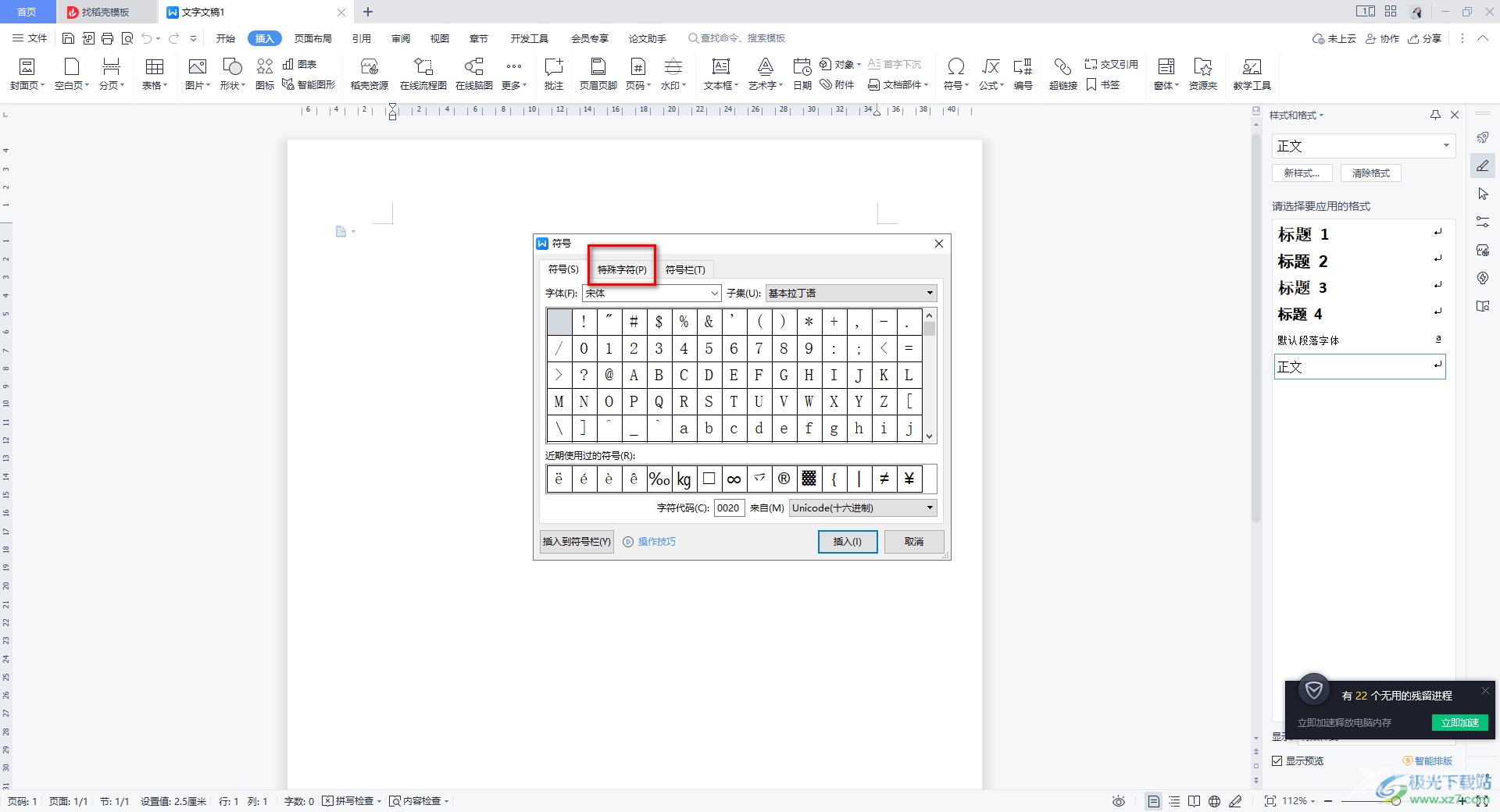Screen dimensions: 1500x812
Task: Pin the styles and formatting panel
Action: point(1435,115)
